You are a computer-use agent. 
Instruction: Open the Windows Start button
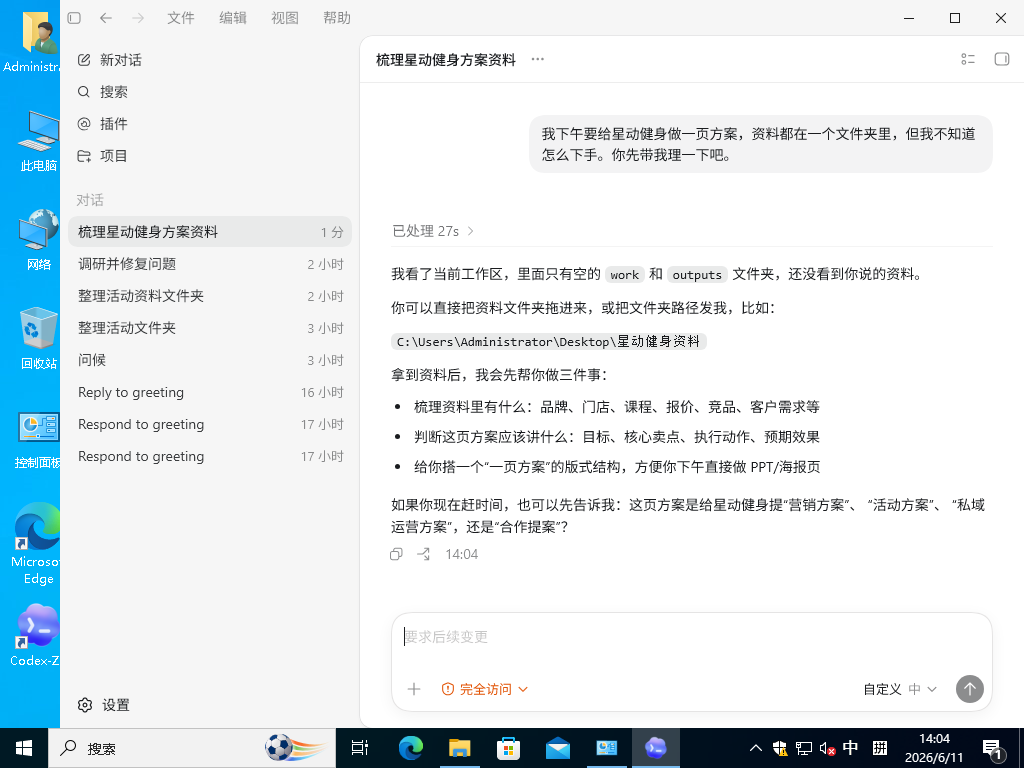coord(24,748)
